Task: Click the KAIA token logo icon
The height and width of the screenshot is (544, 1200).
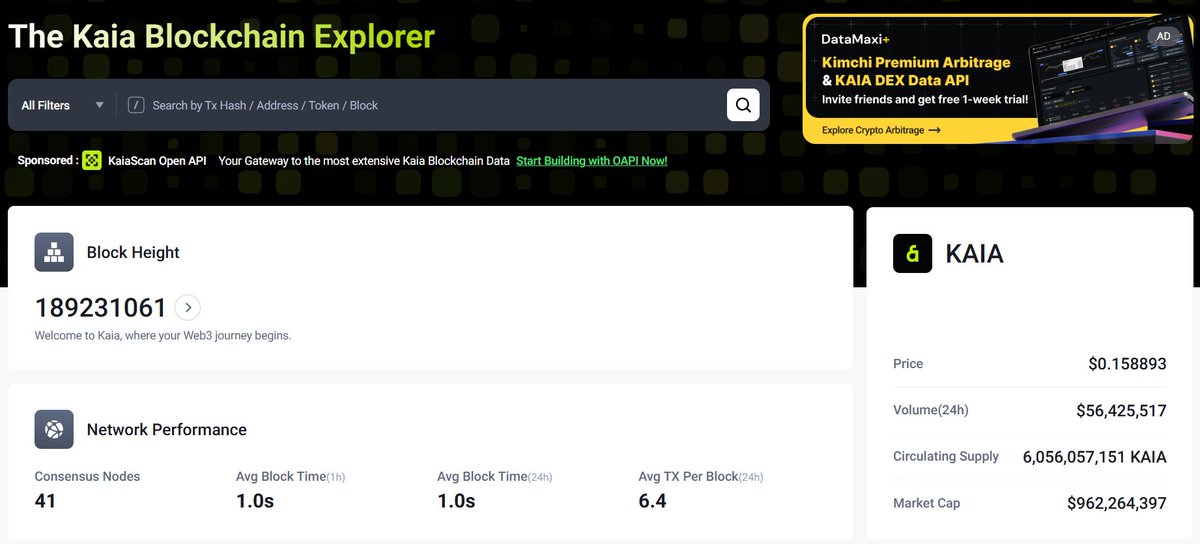Action: (x=912, y=254)
